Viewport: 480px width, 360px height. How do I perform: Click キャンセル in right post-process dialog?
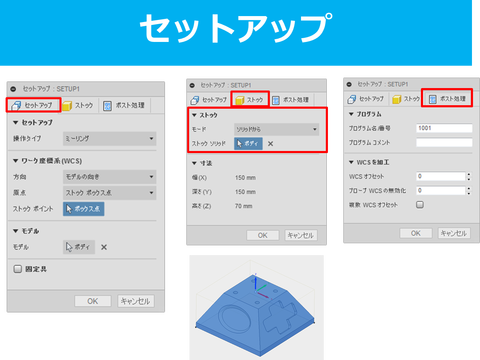pos(454,233)
